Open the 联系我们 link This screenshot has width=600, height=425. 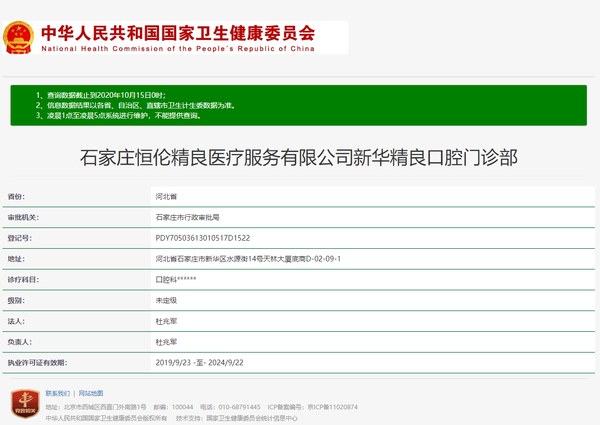coord(58,393)
